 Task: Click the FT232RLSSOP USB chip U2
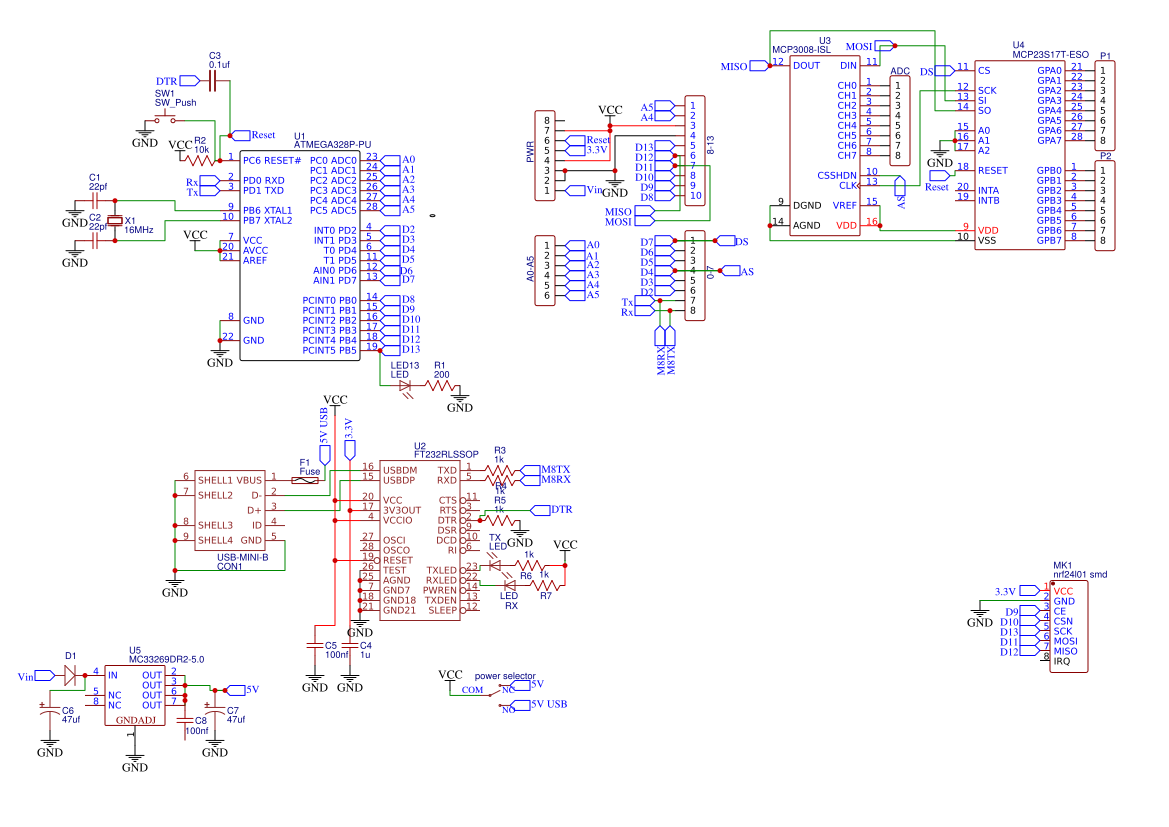click(x=420, y=540)
